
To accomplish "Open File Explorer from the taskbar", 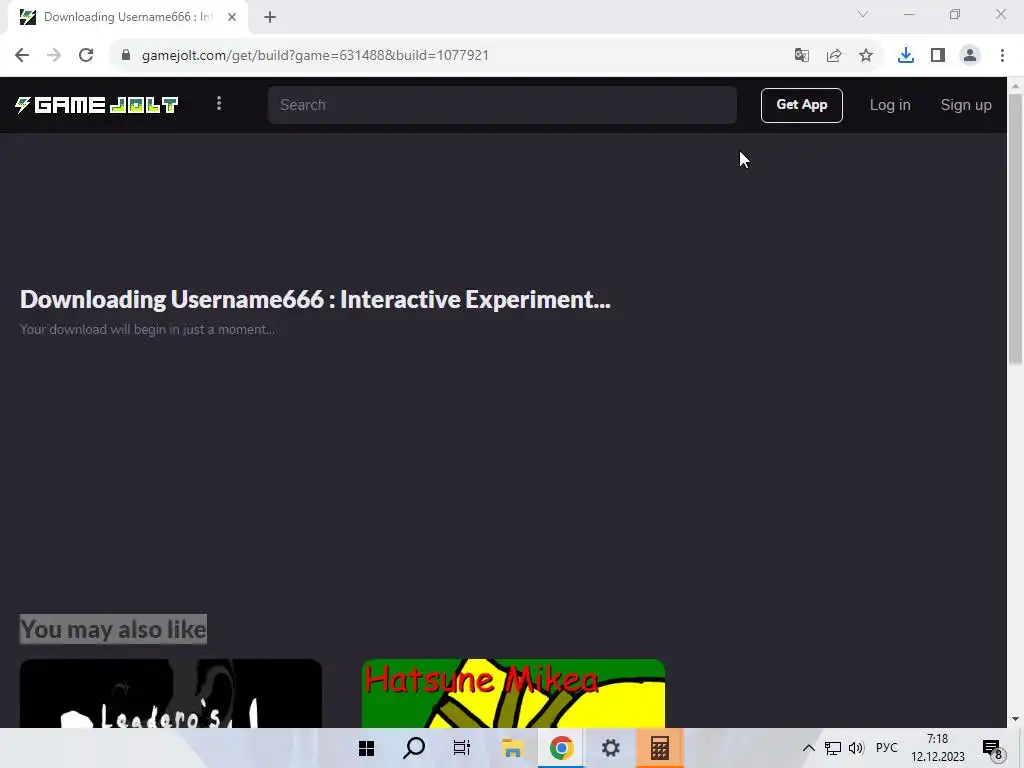I will point(512,748).
